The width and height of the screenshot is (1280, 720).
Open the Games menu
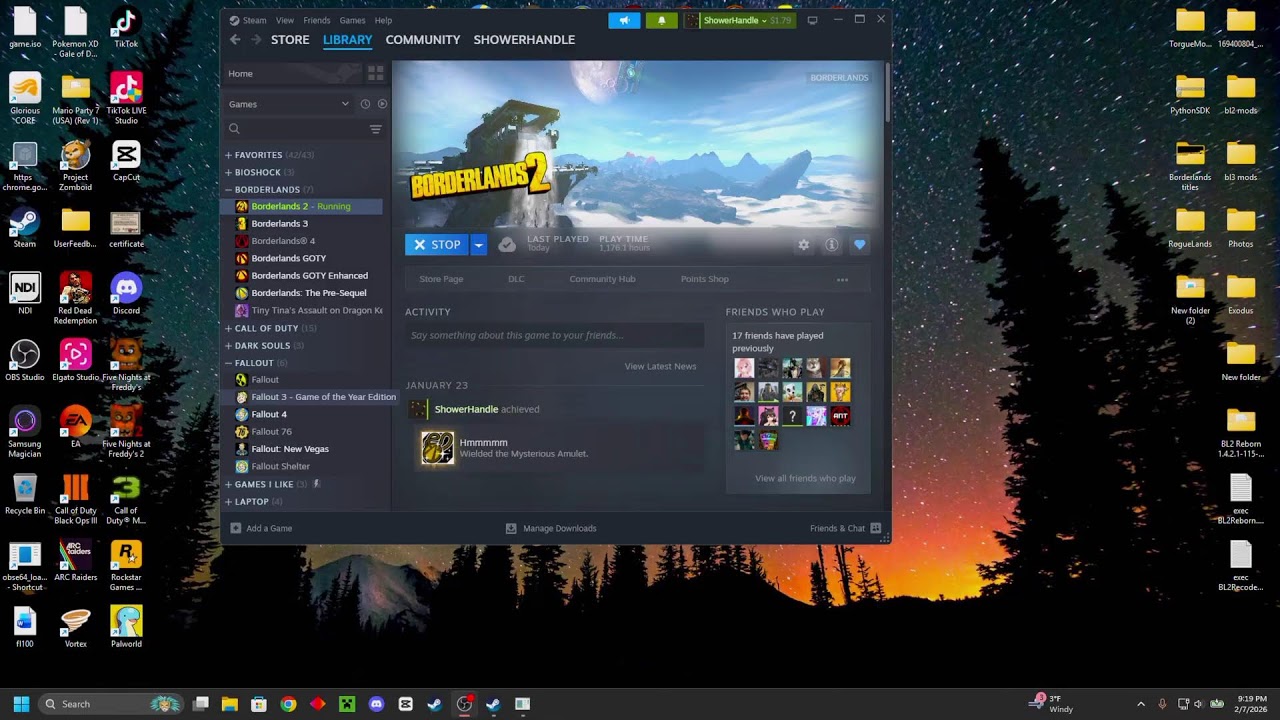tap(352, 20)
